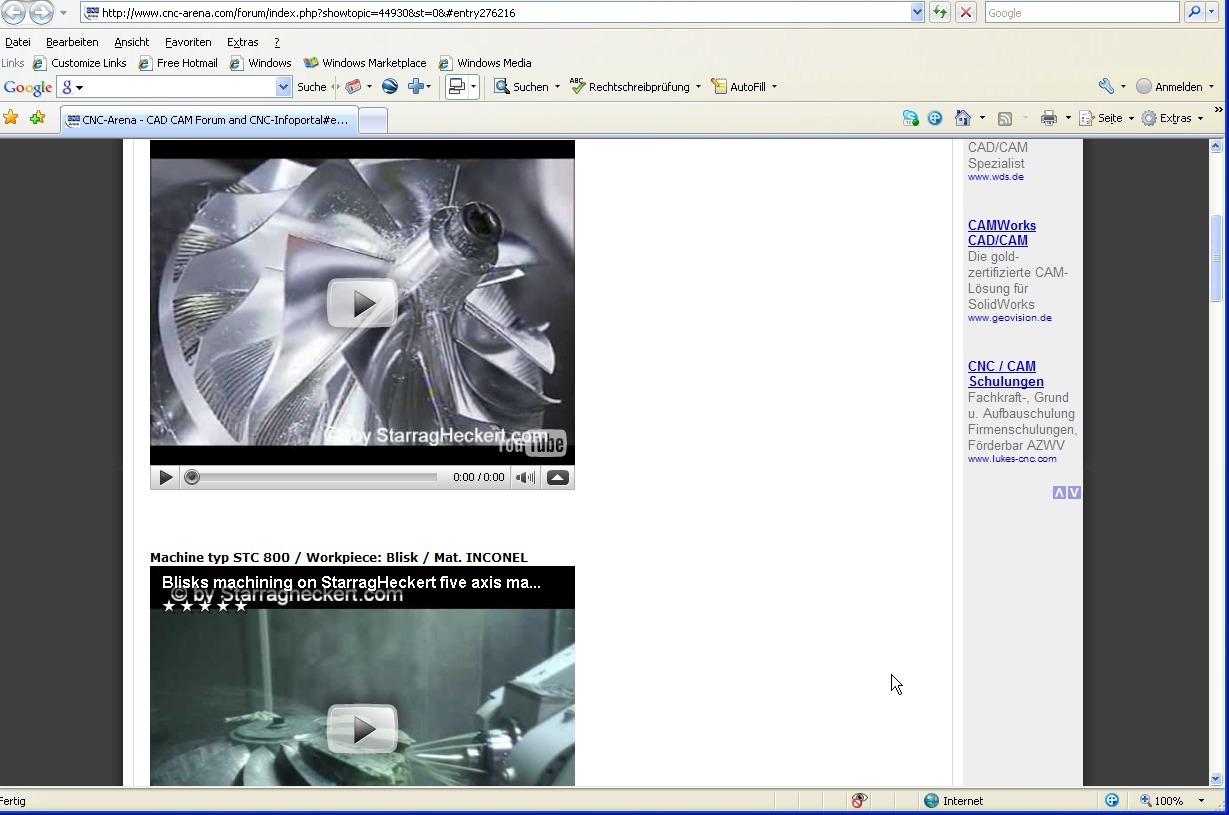This screenshot has height=815, width=1229.
Task: Open the www.geovision.de link
Action: [x=1010, y=318]
